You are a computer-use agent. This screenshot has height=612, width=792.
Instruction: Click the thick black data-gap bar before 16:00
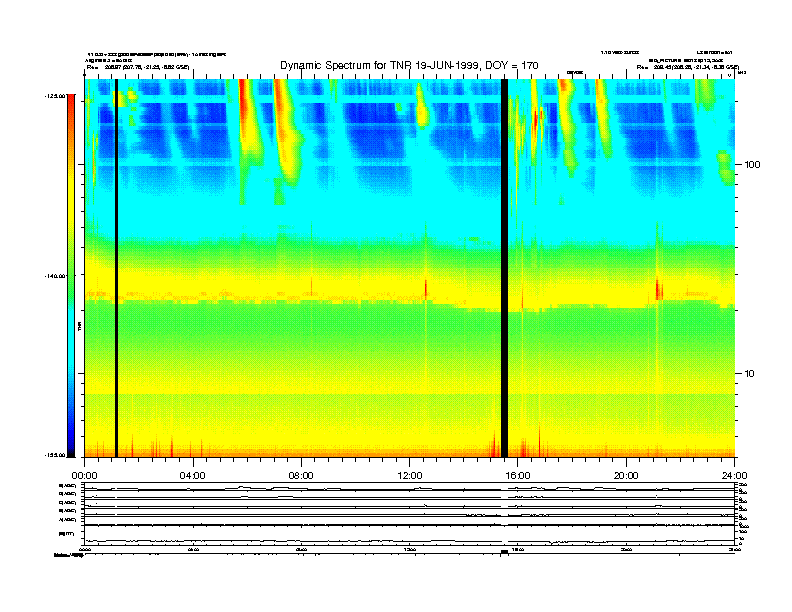[x=504, y=268]
